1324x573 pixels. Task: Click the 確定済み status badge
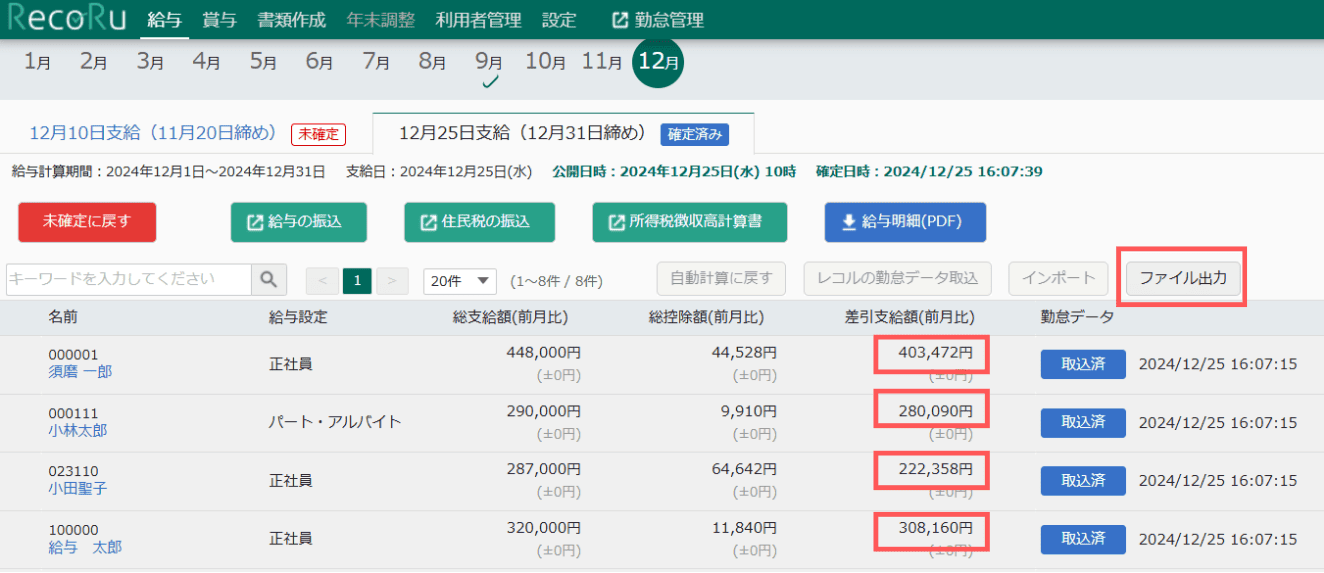695,134
